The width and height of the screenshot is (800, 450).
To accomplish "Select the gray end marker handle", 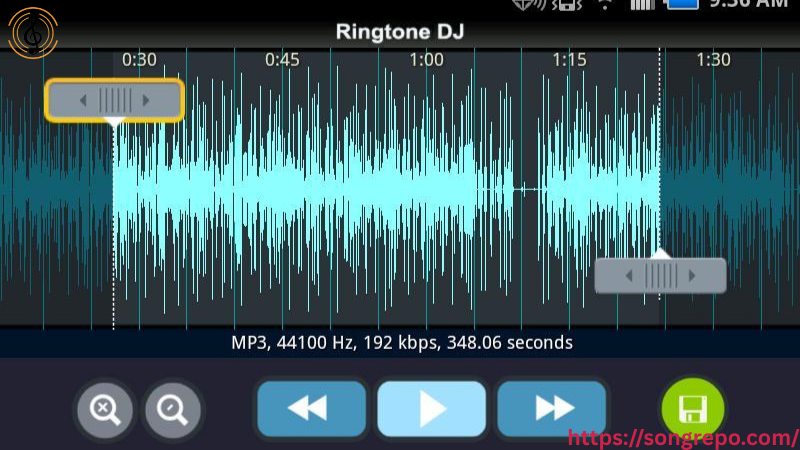I will pos(661,276).
